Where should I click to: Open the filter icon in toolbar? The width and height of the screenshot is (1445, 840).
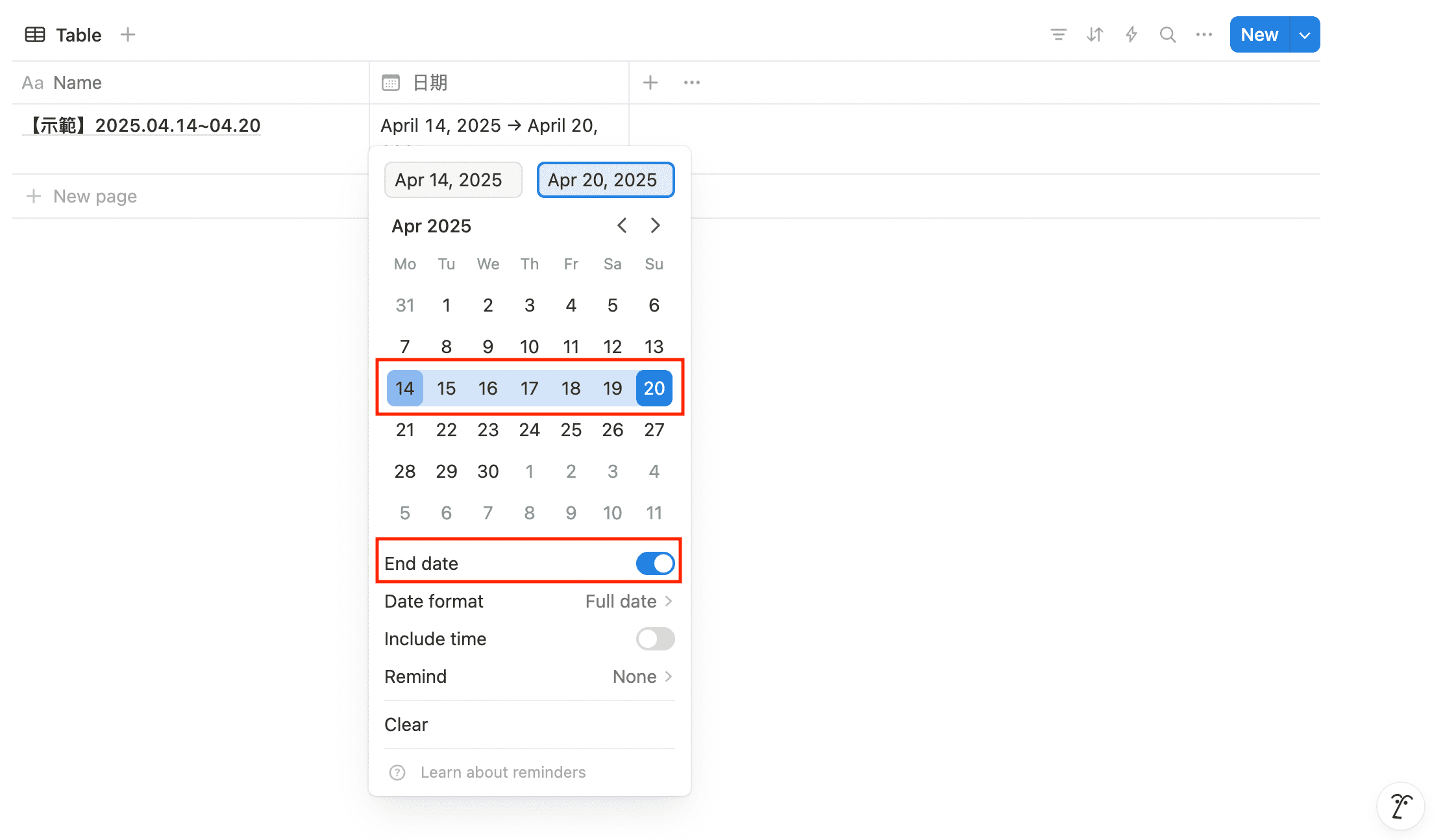click(1058, 34)
